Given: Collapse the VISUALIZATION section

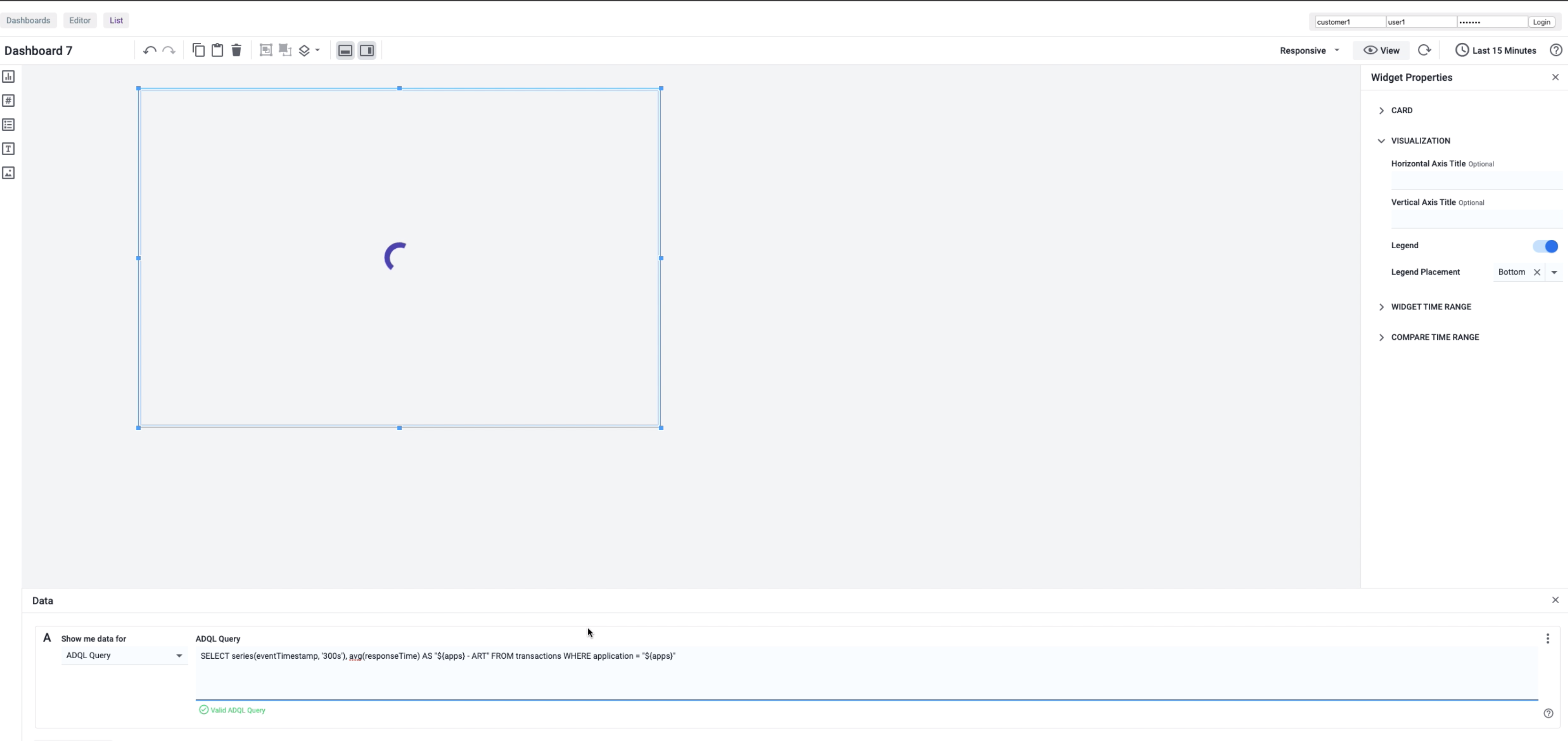Looking at the screenshot, I should 1414,141.
